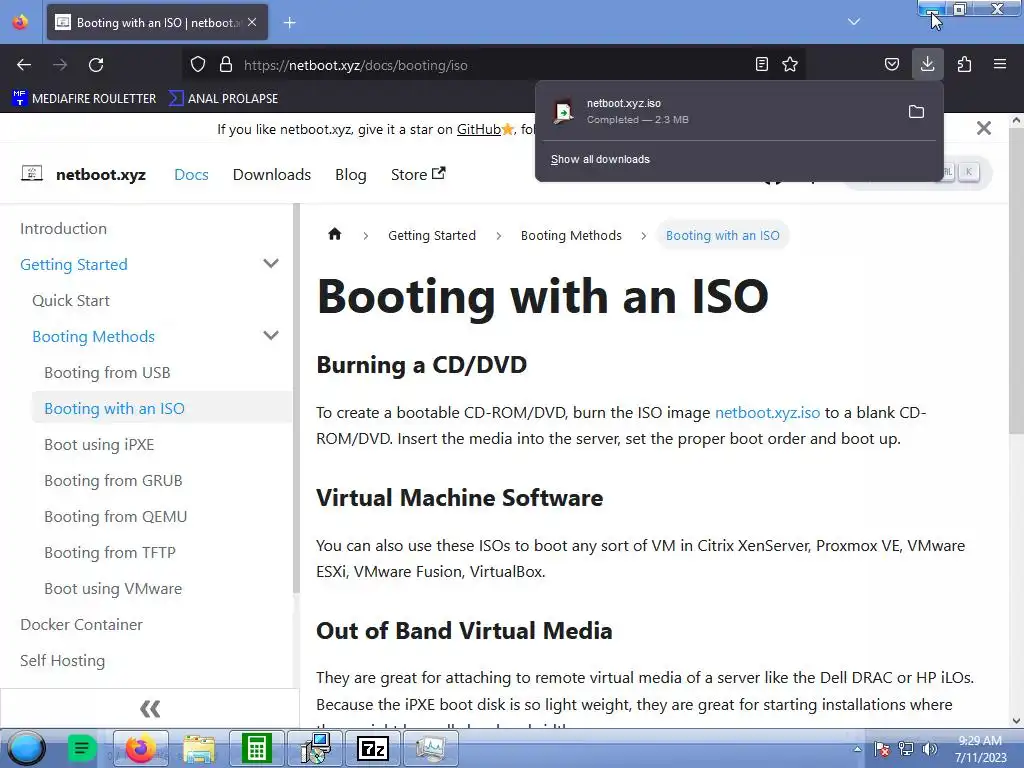Viewport: 1024px width, 768px height.
Task: Open Firefox from the taskbar
Action: [140, 748]
